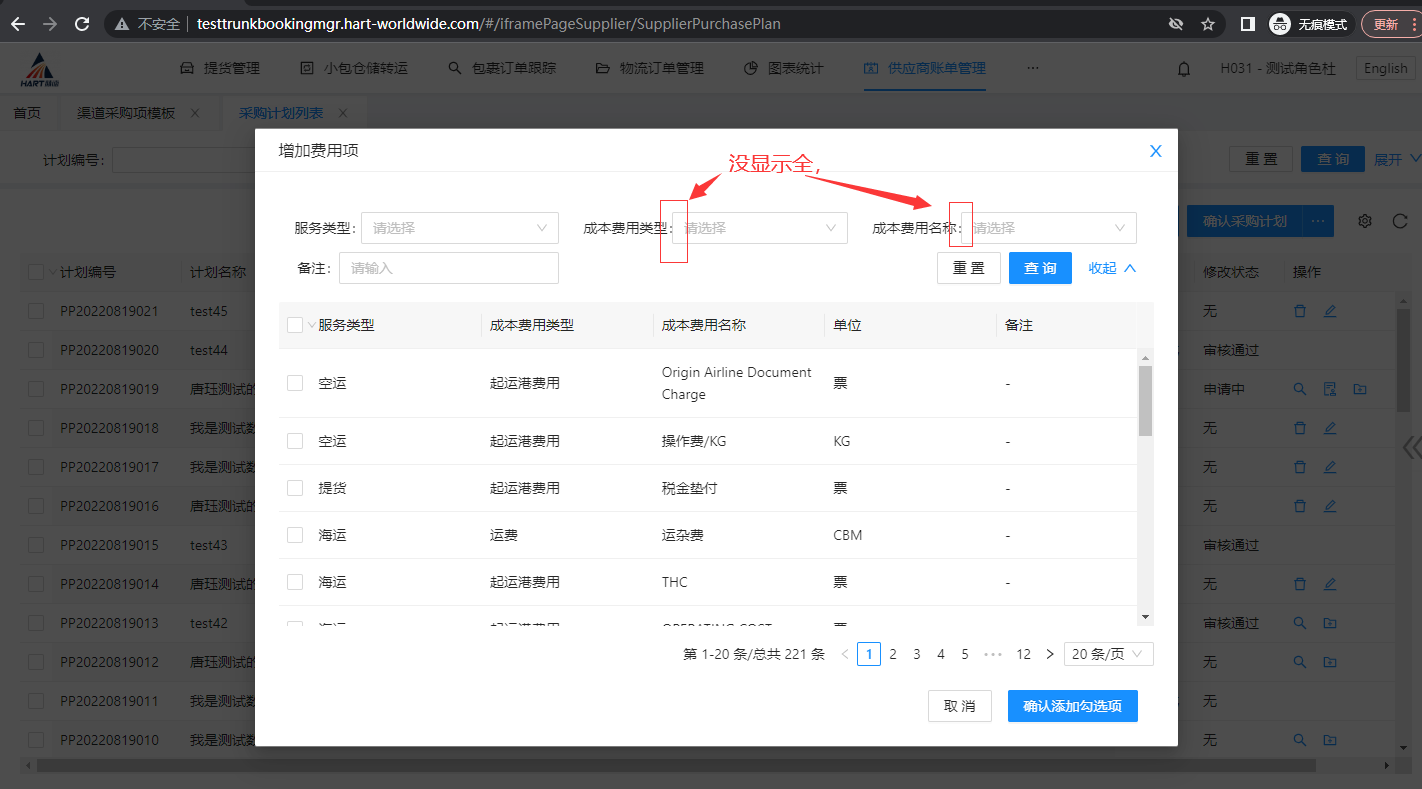Click the notification bell icon
Screen dimensions: 1422x789
tap(1184, 69)
